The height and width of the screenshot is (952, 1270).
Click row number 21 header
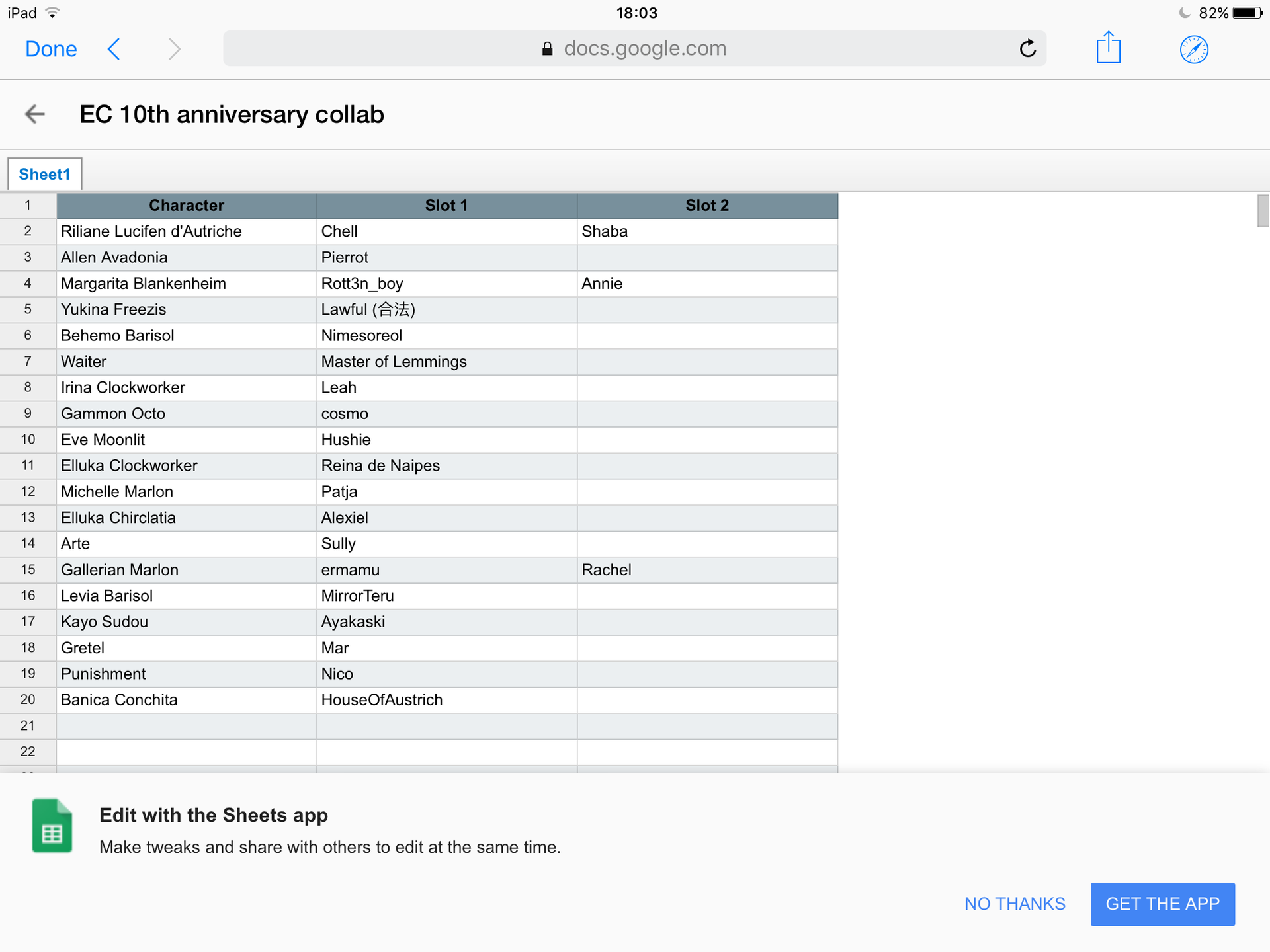[x=28, y=726]
